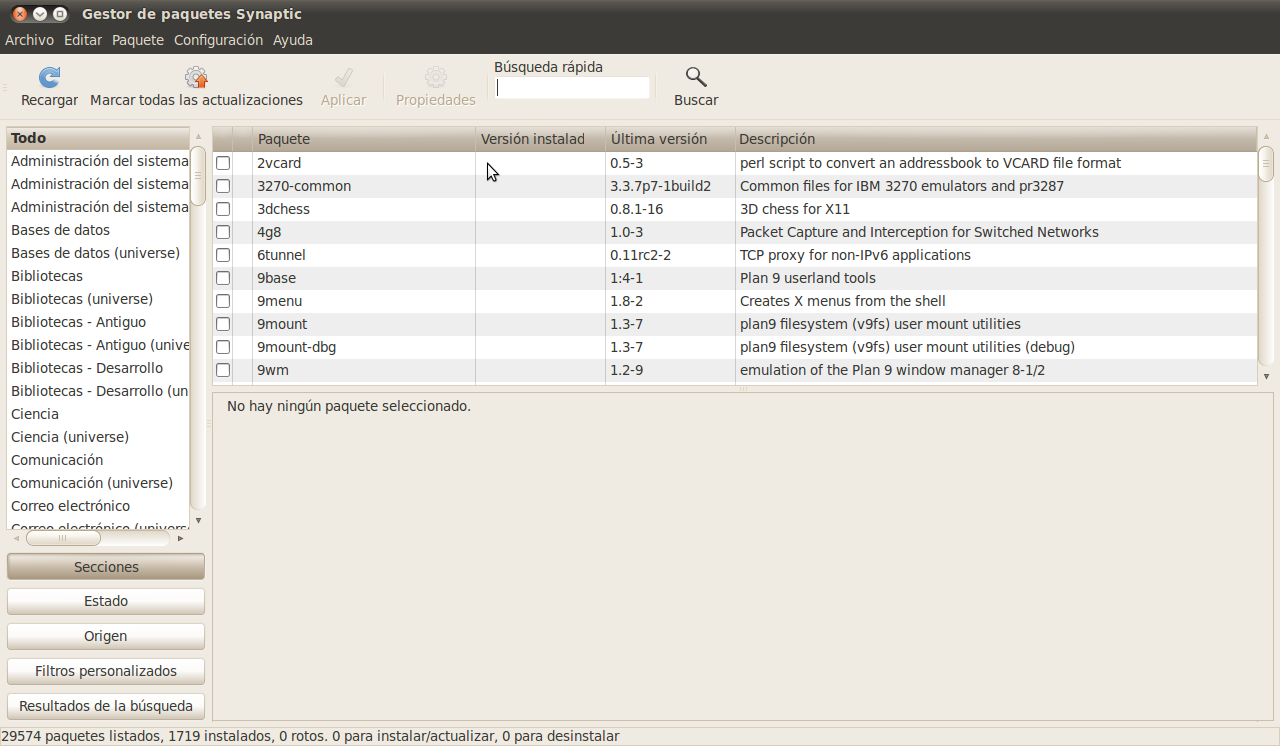Select Correo electrónico section

click(98, 506)
